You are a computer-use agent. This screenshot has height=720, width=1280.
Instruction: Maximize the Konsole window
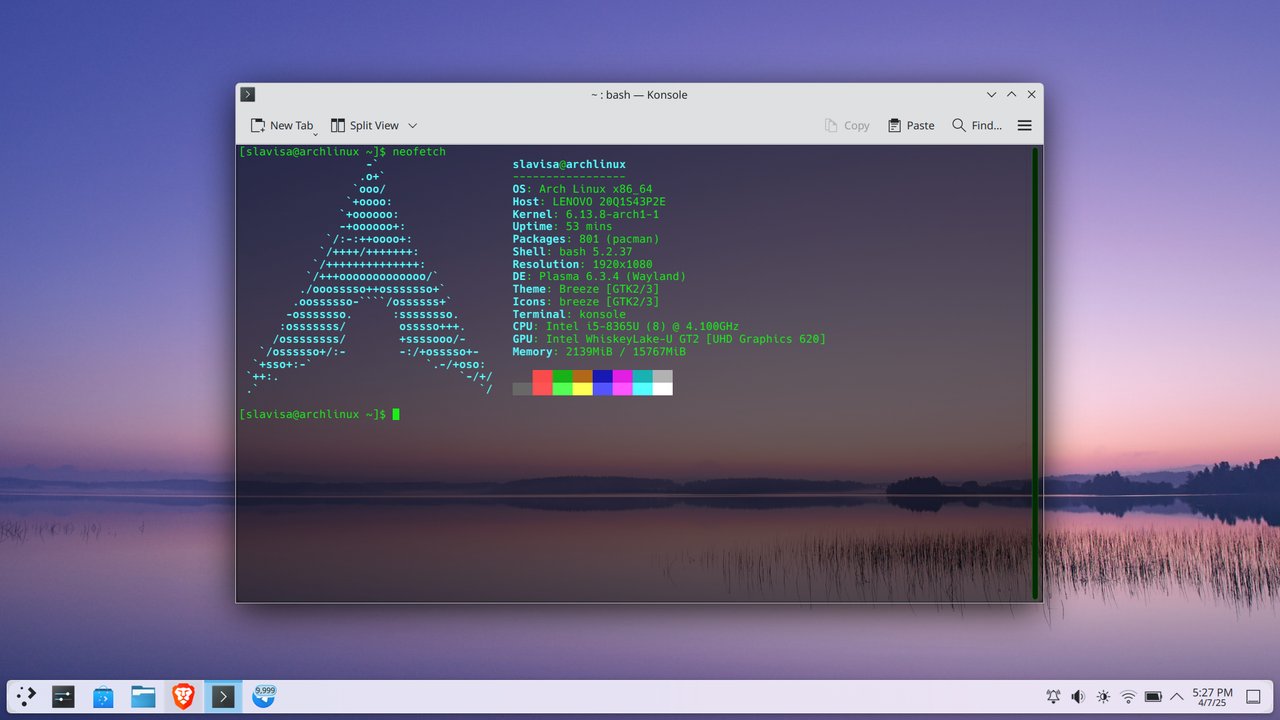(x=1011, y=94)
